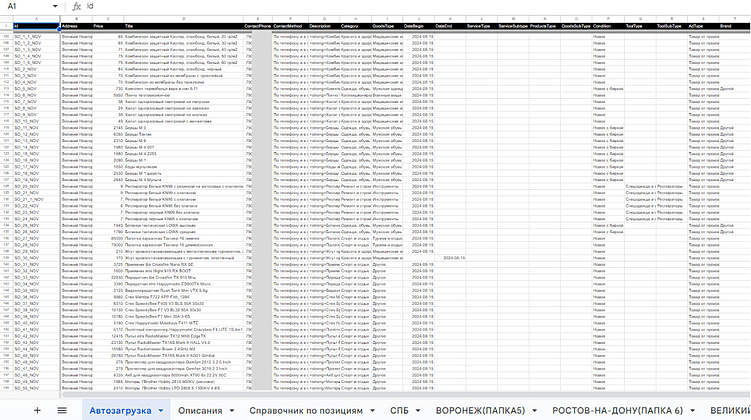Select cell SO_30_NOV

[36, 258]
